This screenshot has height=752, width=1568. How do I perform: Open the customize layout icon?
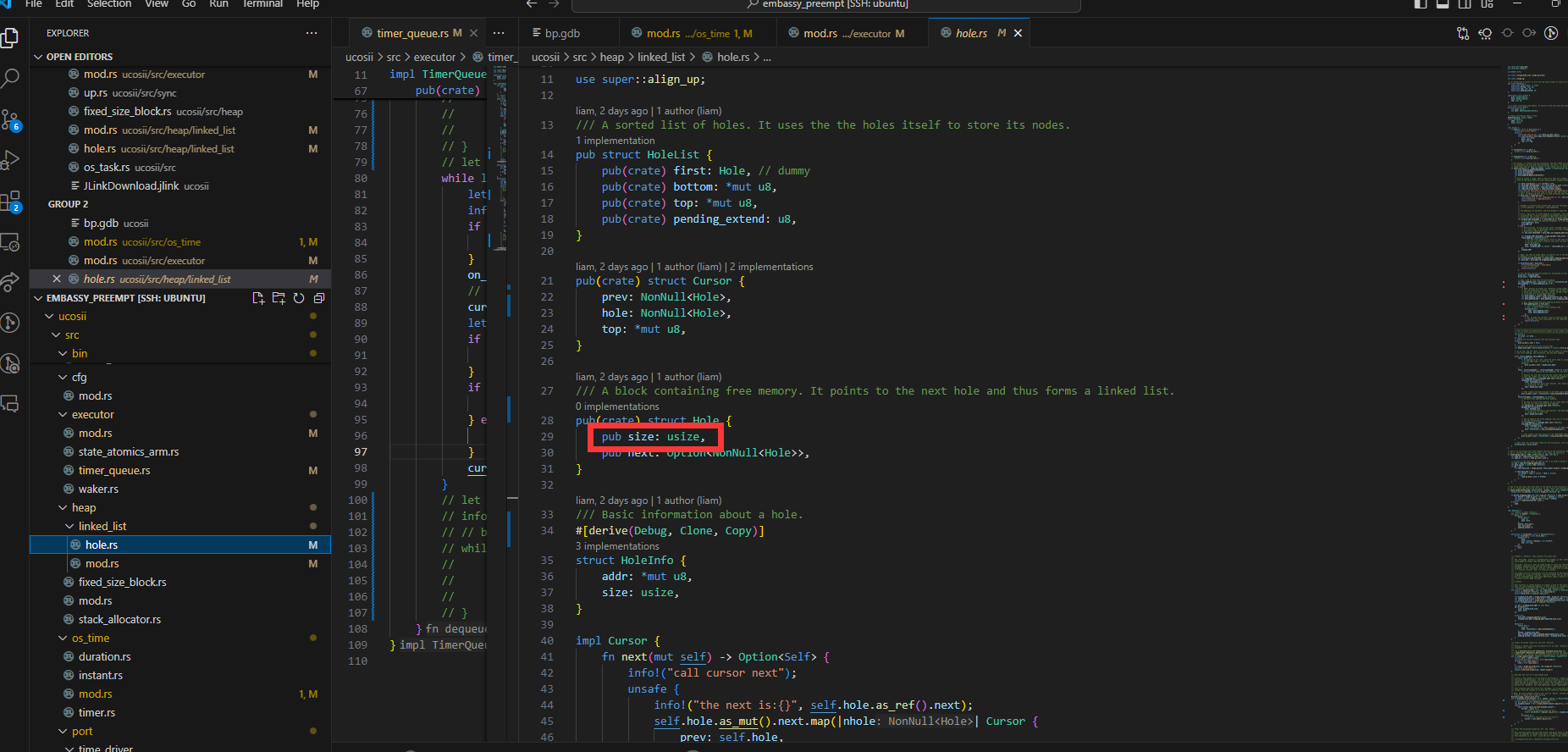click(1487, 4)
